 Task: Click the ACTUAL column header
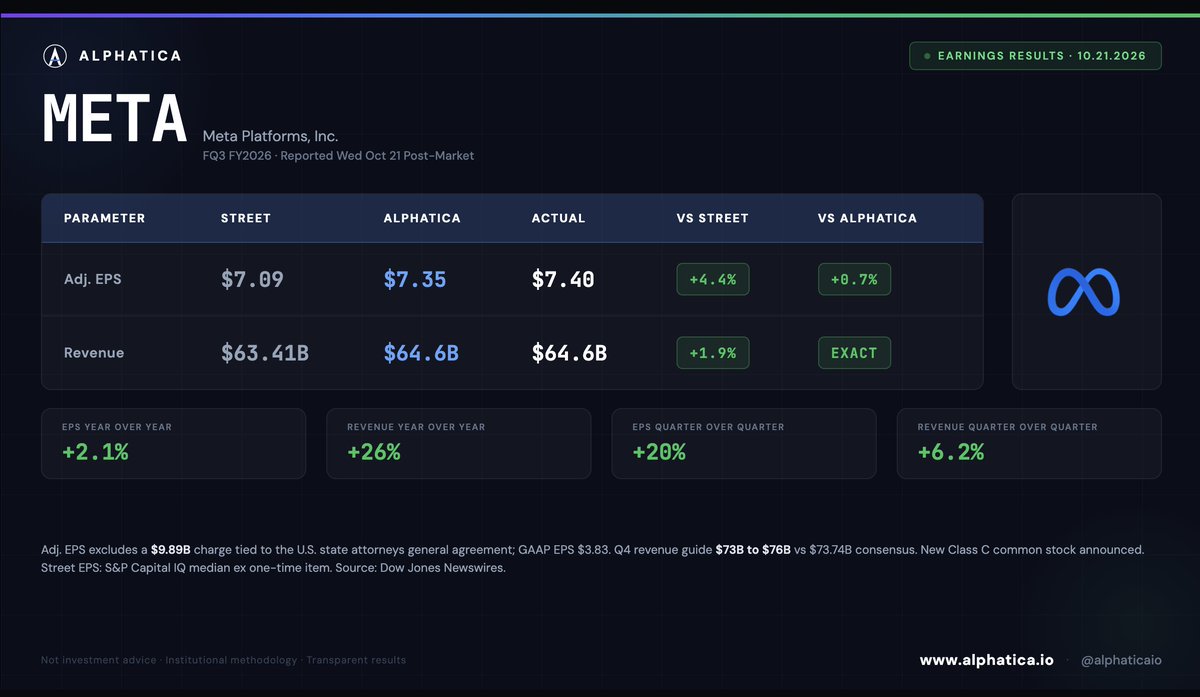(558, 218)
